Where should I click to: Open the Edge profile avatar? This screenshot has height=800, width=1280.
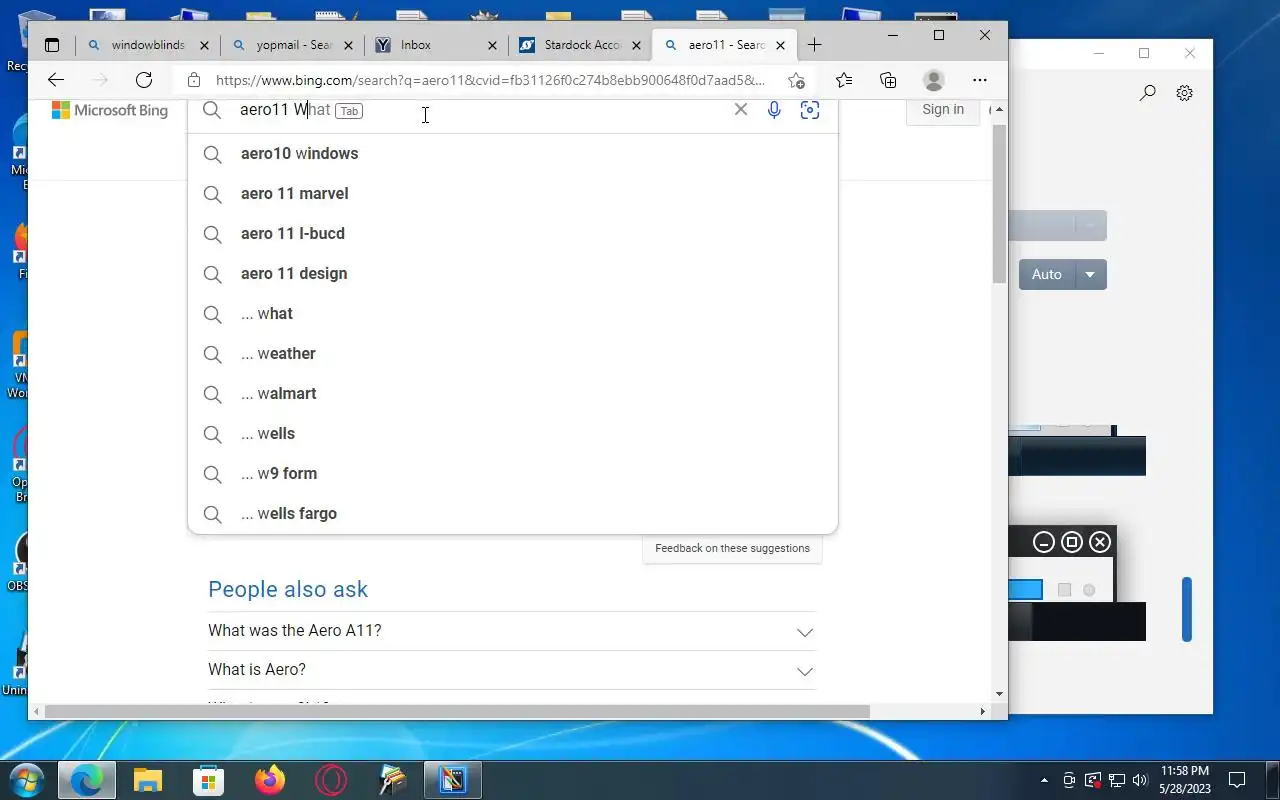point(934,80)
